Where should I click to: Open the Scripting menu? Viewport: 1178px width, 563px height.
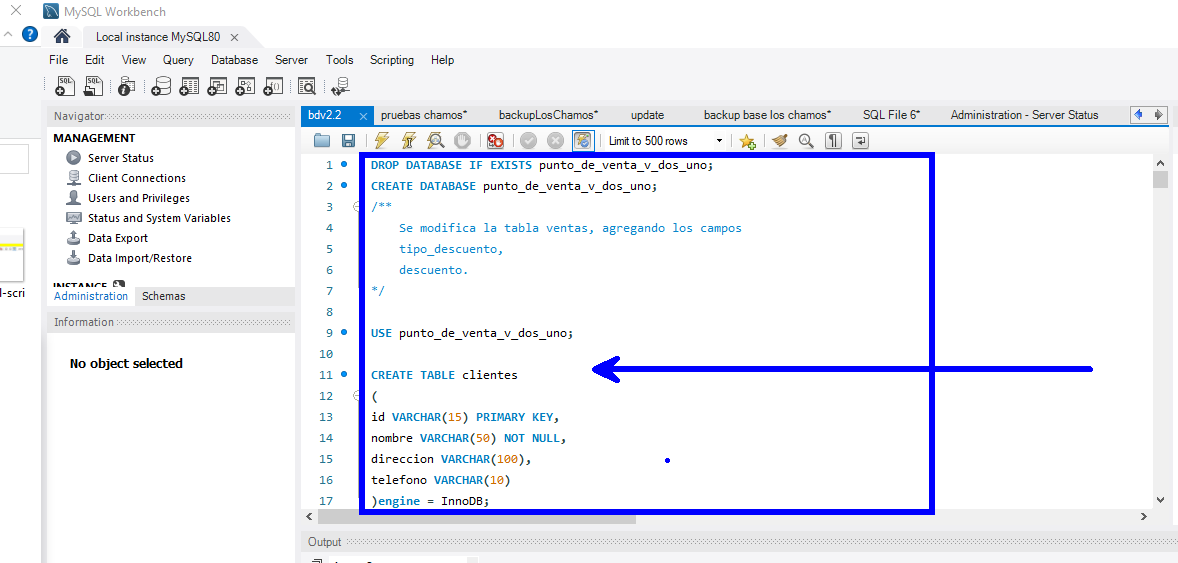pyautogui.click(x=391, y=60)
